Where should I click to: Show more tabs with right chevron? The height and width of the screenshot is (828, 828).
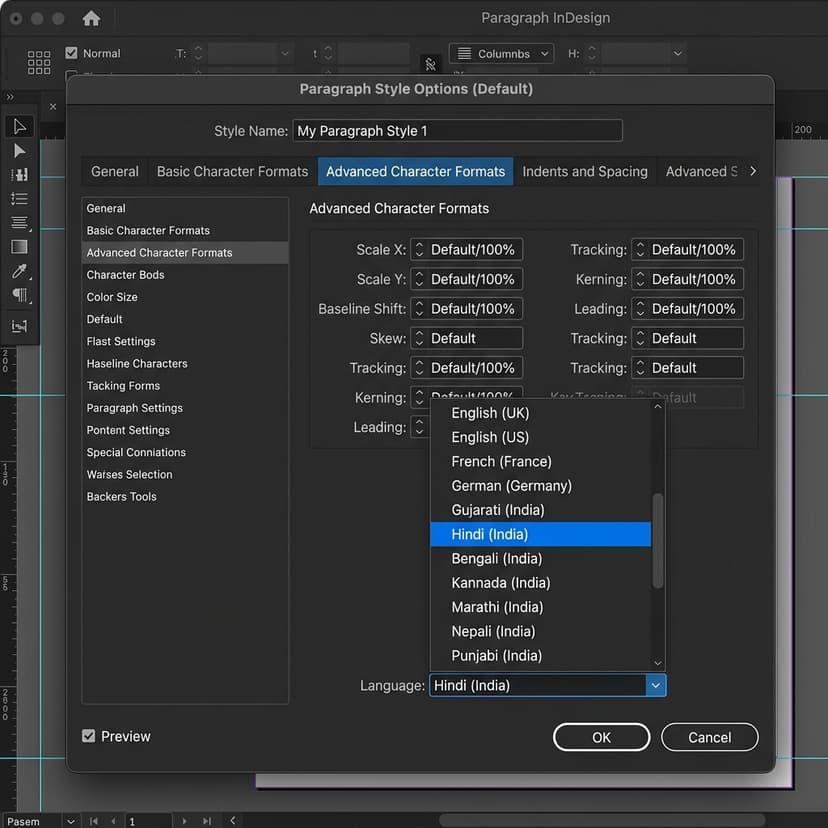753,171
